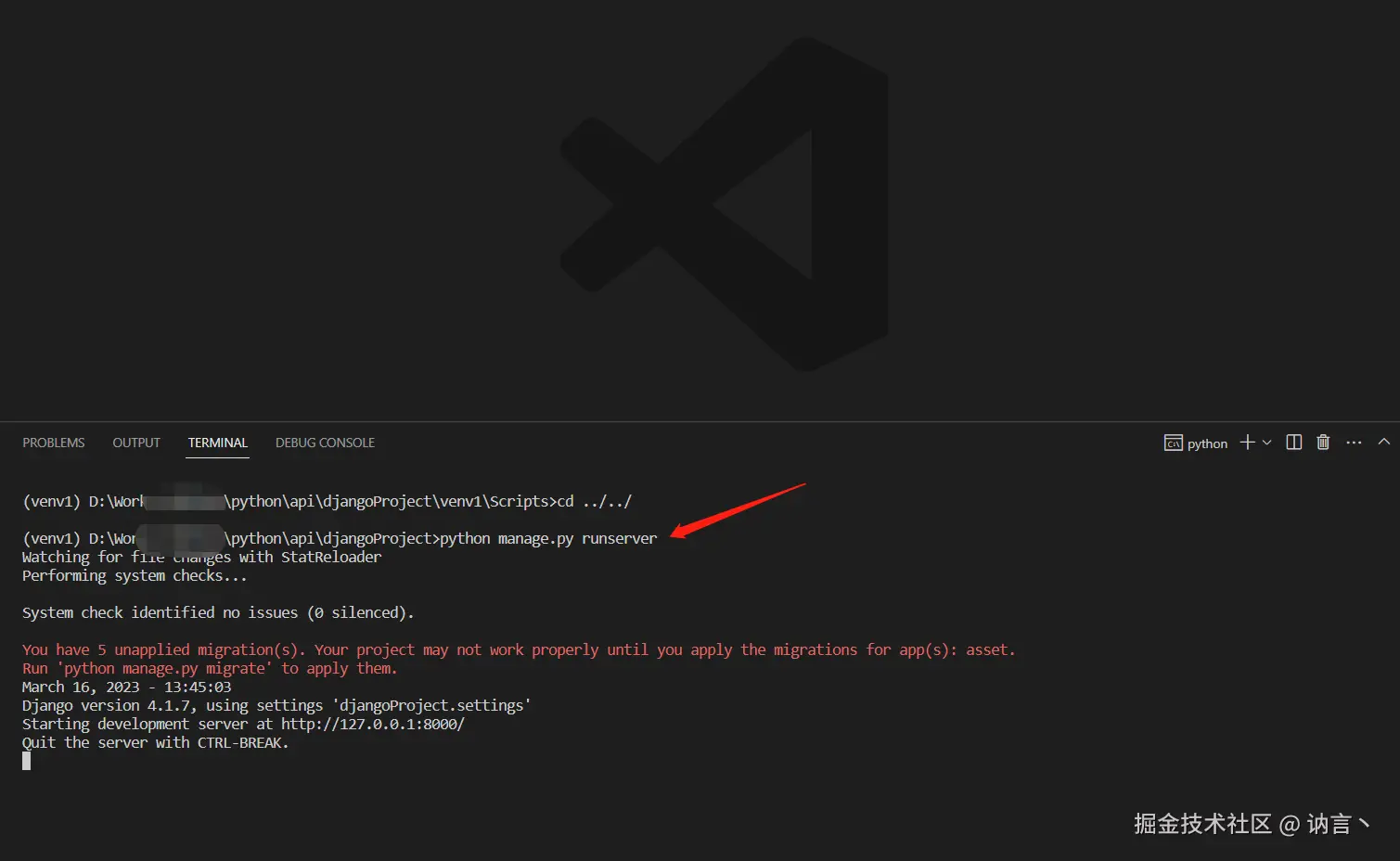Select the TERMINAL tab
The width and height of the screenshot is (1400, 861).
pyautogui.click(x=218, y=443)
